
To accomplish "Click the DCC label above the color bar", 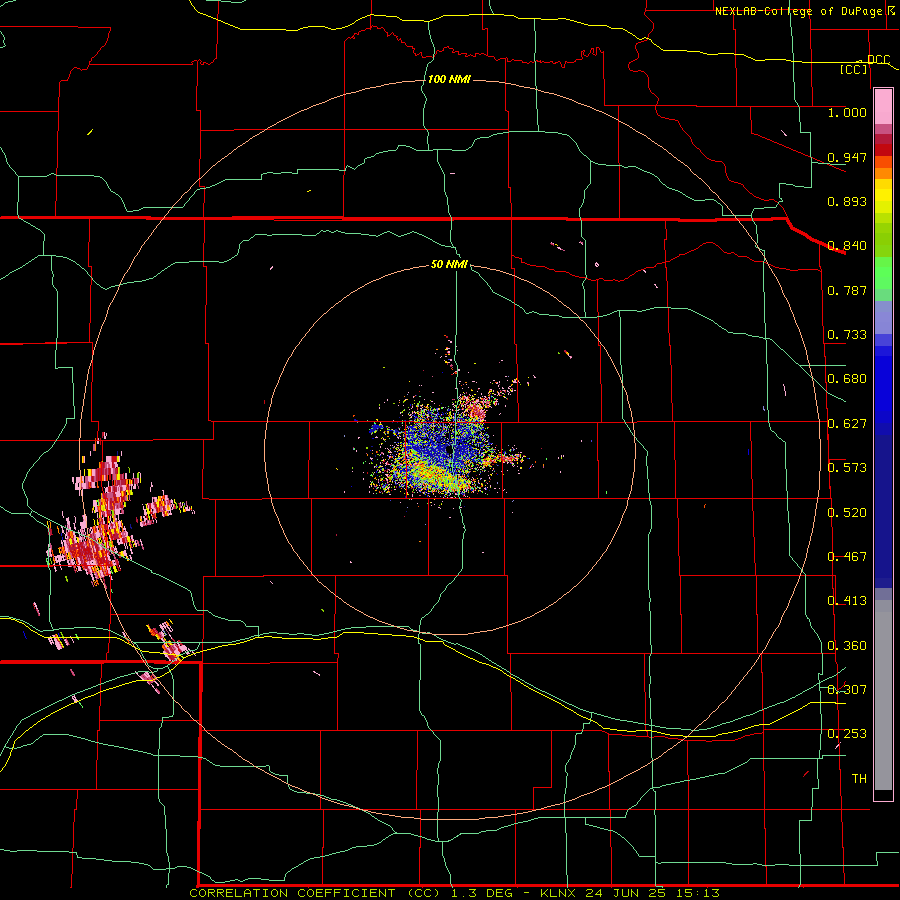I will tap(878, 60).
